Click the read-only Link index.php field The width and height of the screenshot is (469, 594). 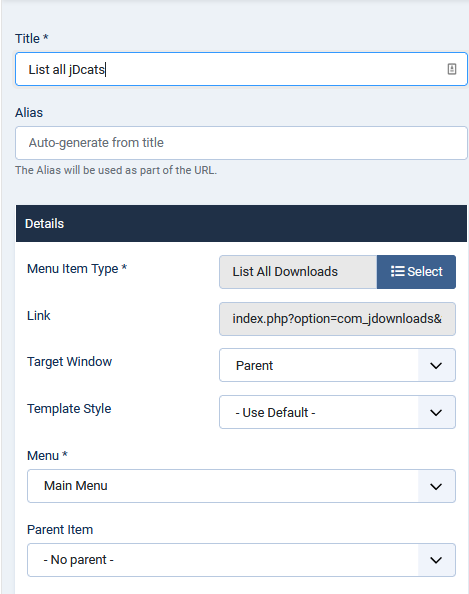coord(337,319)
